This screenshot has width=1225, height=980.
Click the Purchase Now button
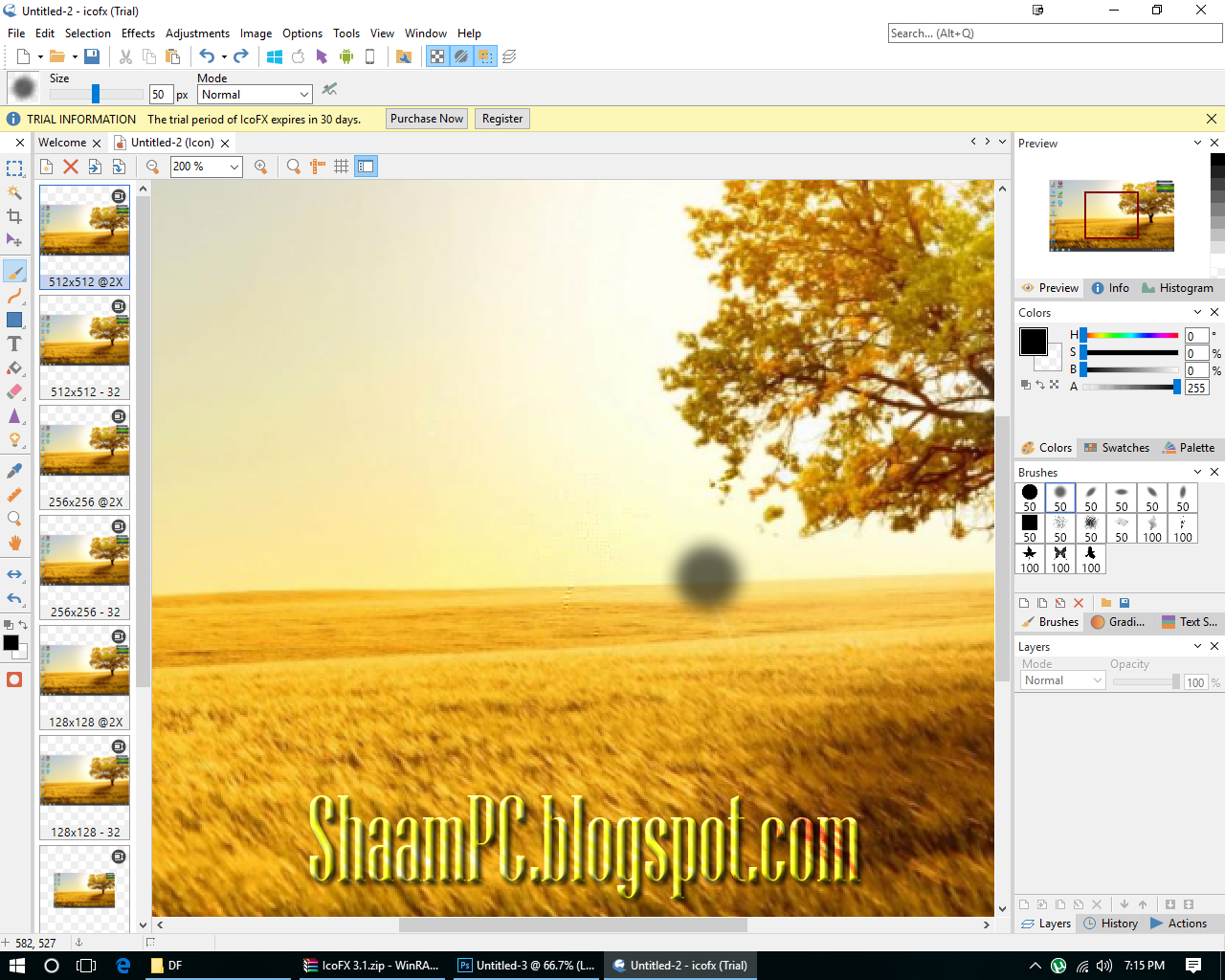(x=427, y=119)
